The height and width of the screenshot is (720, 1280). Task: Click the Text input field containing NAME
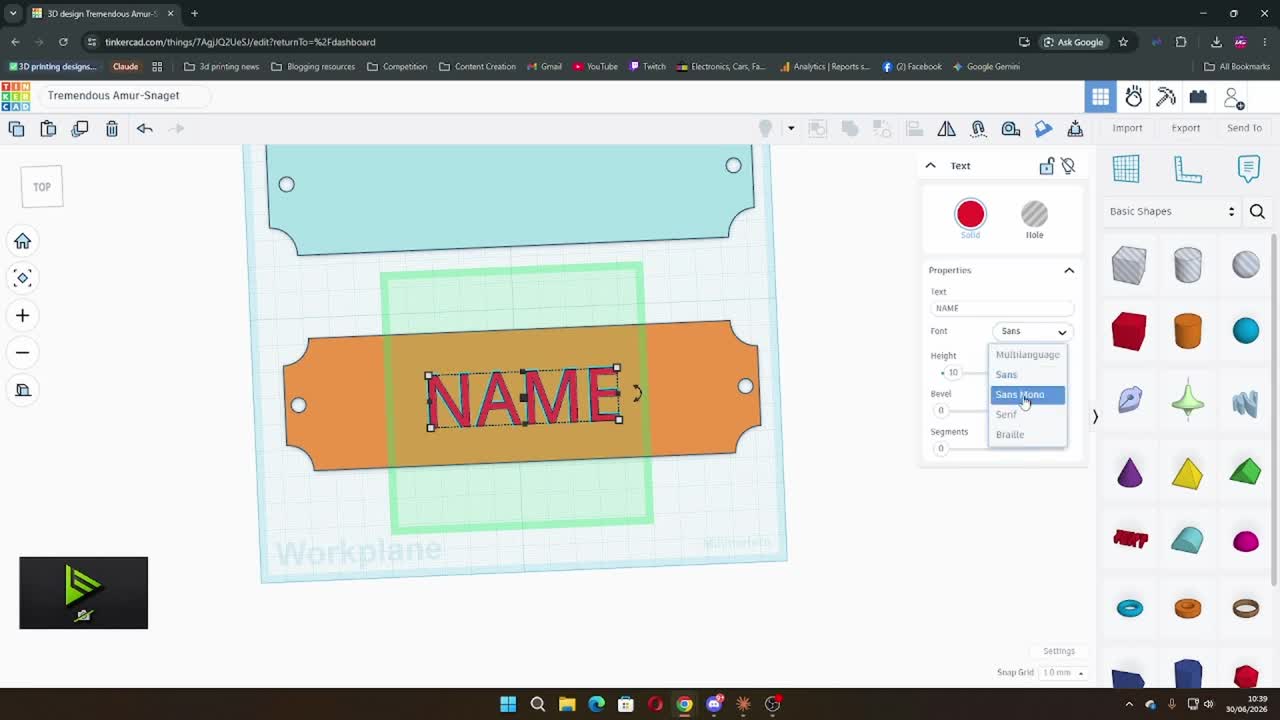tap(1002, 308)
